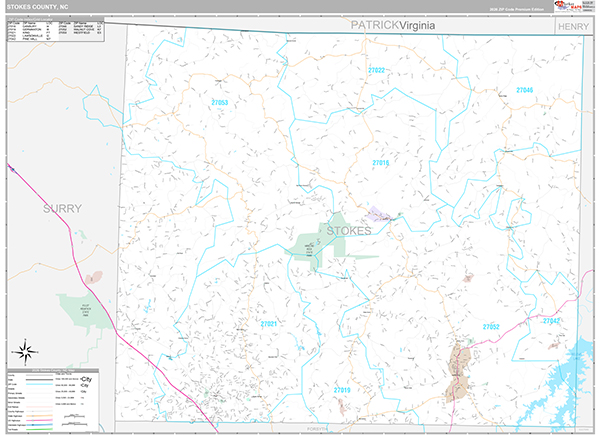Click the 'STOKES COUNTY, NC' title
This screenshot has width=600, height=435.
[x=37, y=7]
